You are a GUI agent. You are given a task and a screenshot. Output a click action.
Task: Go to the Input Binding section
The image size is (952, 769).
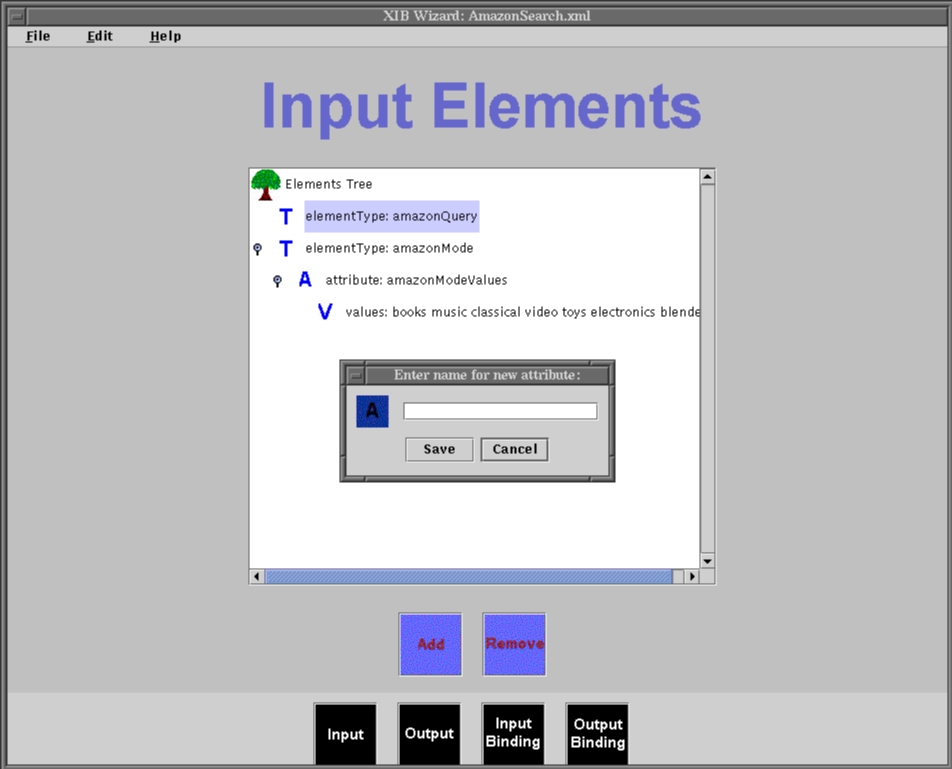coord(513,734)
